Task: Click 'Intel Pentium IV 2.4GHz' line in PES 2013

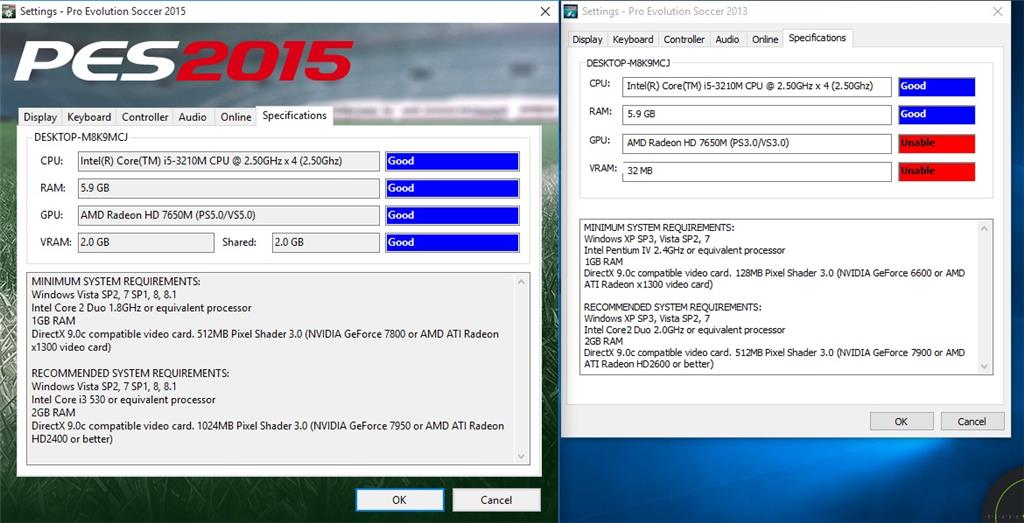Action: coord(684,250)
